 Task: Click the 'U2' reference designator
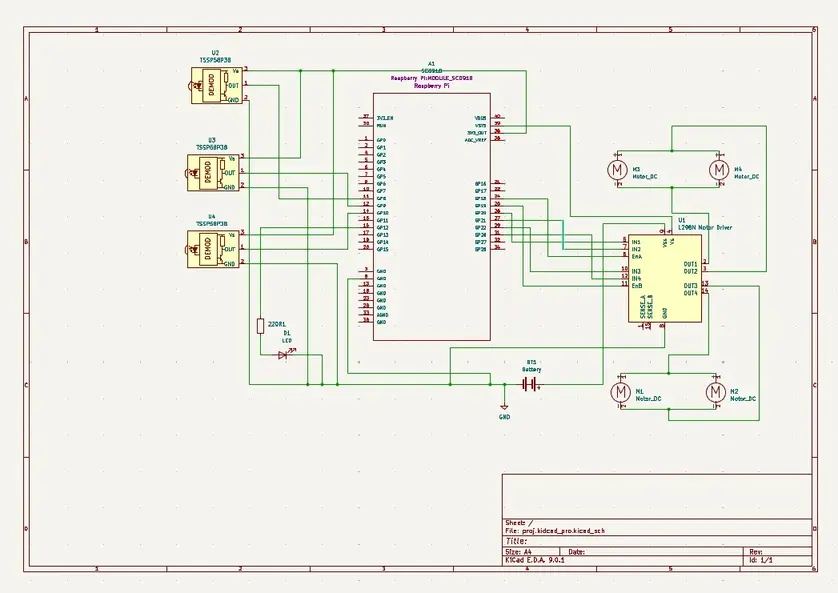[215, 53]
